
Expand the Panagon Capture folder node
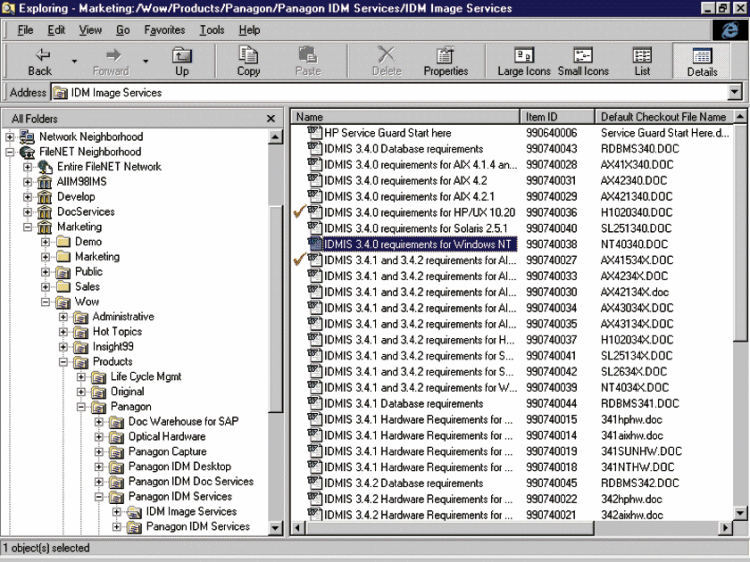(99, 452)
